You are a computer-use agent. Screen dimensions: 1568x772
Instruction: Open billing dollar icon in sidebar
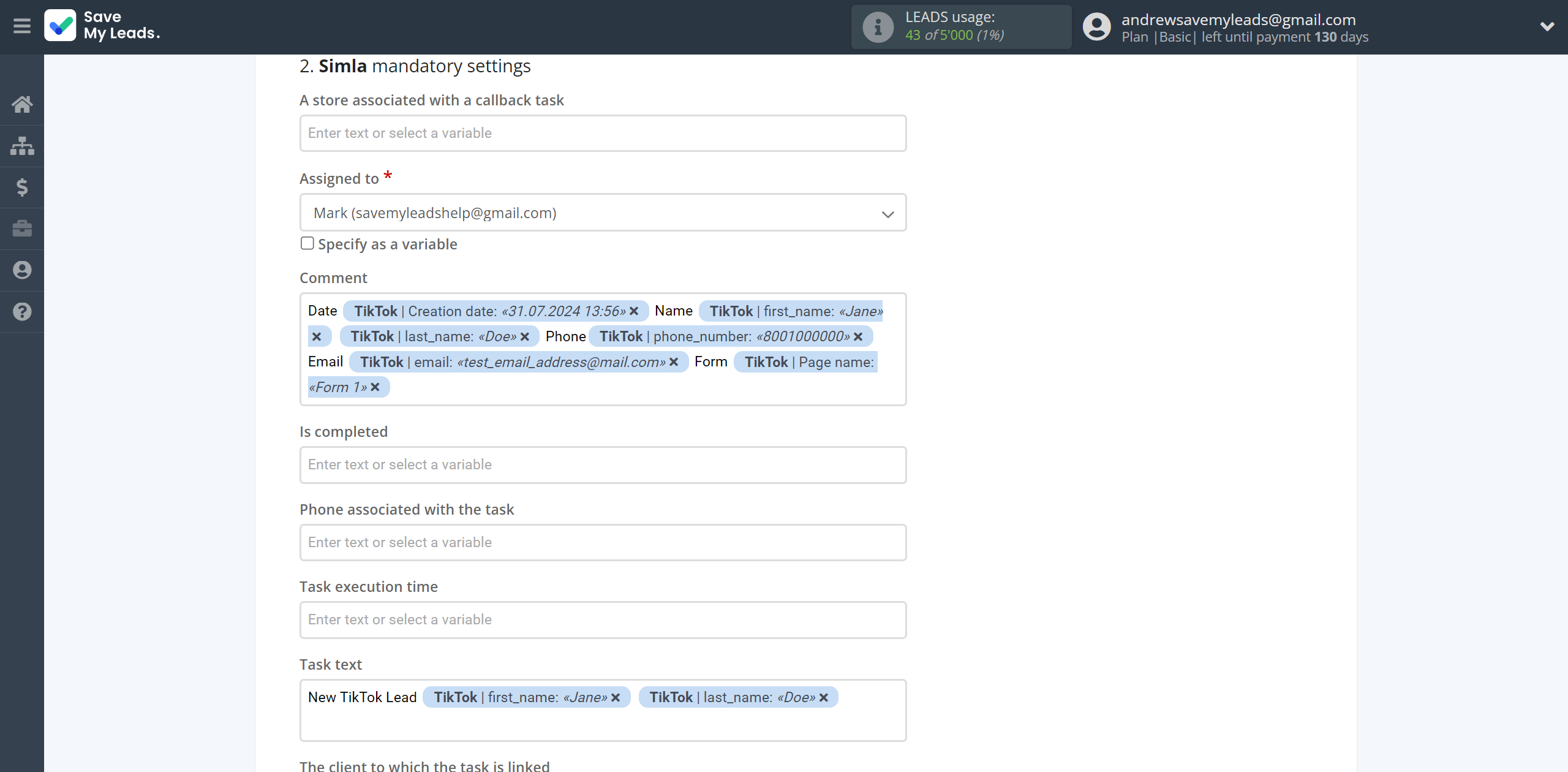pos(22,187)
